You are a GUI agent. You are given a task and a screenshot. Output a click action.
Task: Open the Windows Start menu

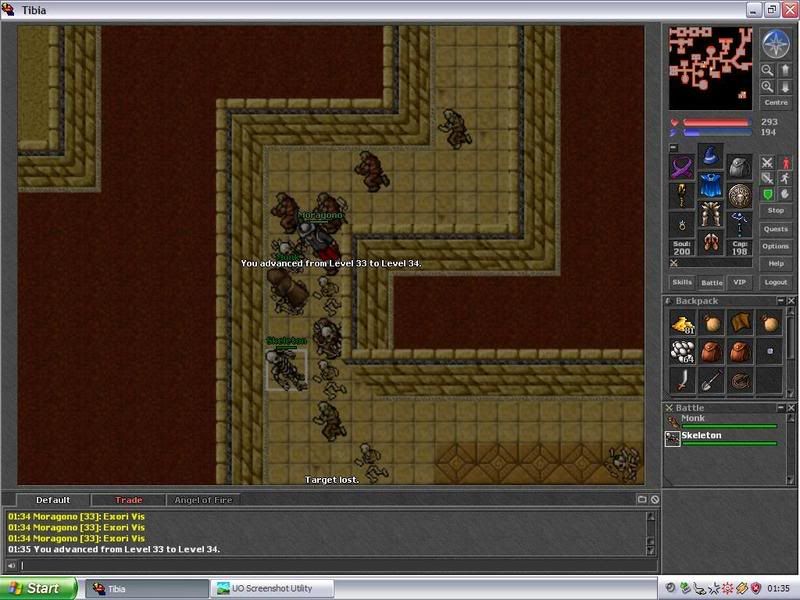pos(38,588)
